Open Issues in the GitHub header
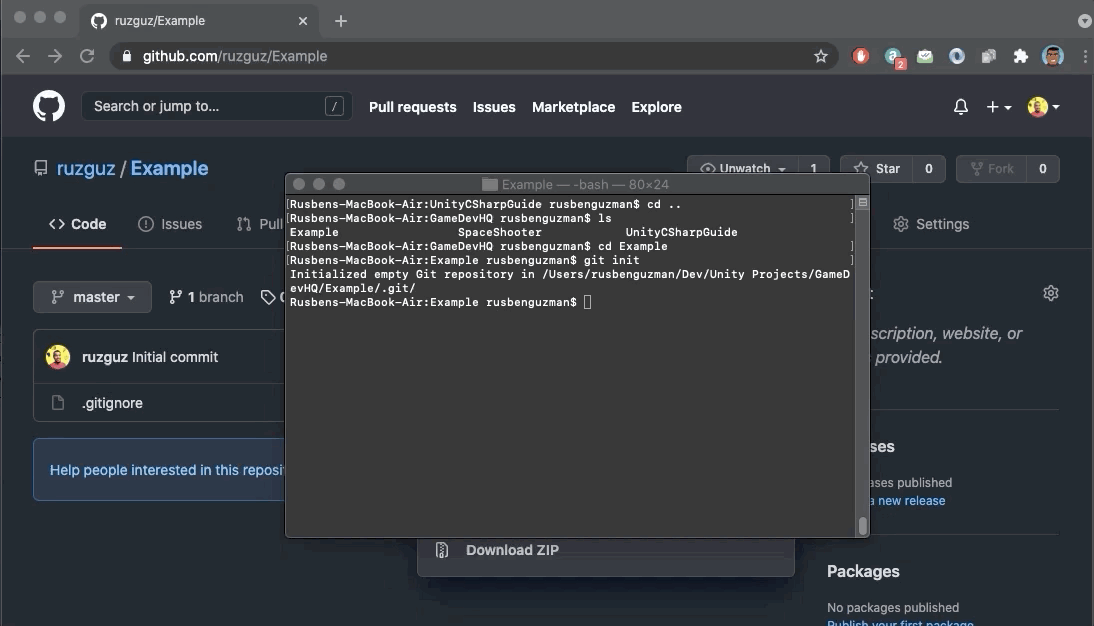The height and width of the screenshot is (626, 1094). pyautogui.click(x=494, y=107)
